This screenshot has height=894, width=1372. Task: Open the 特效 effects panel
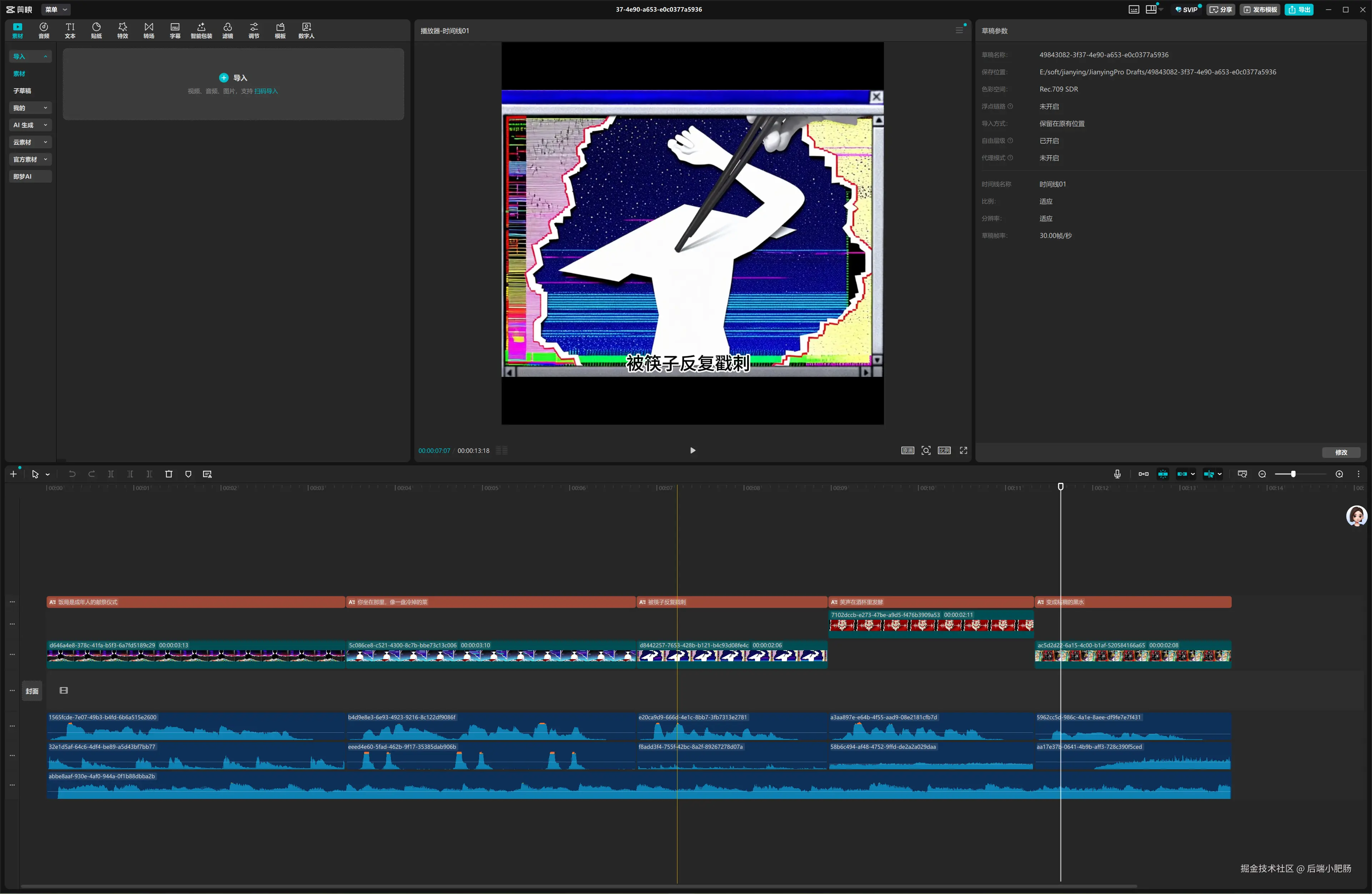tap(122, 31)
